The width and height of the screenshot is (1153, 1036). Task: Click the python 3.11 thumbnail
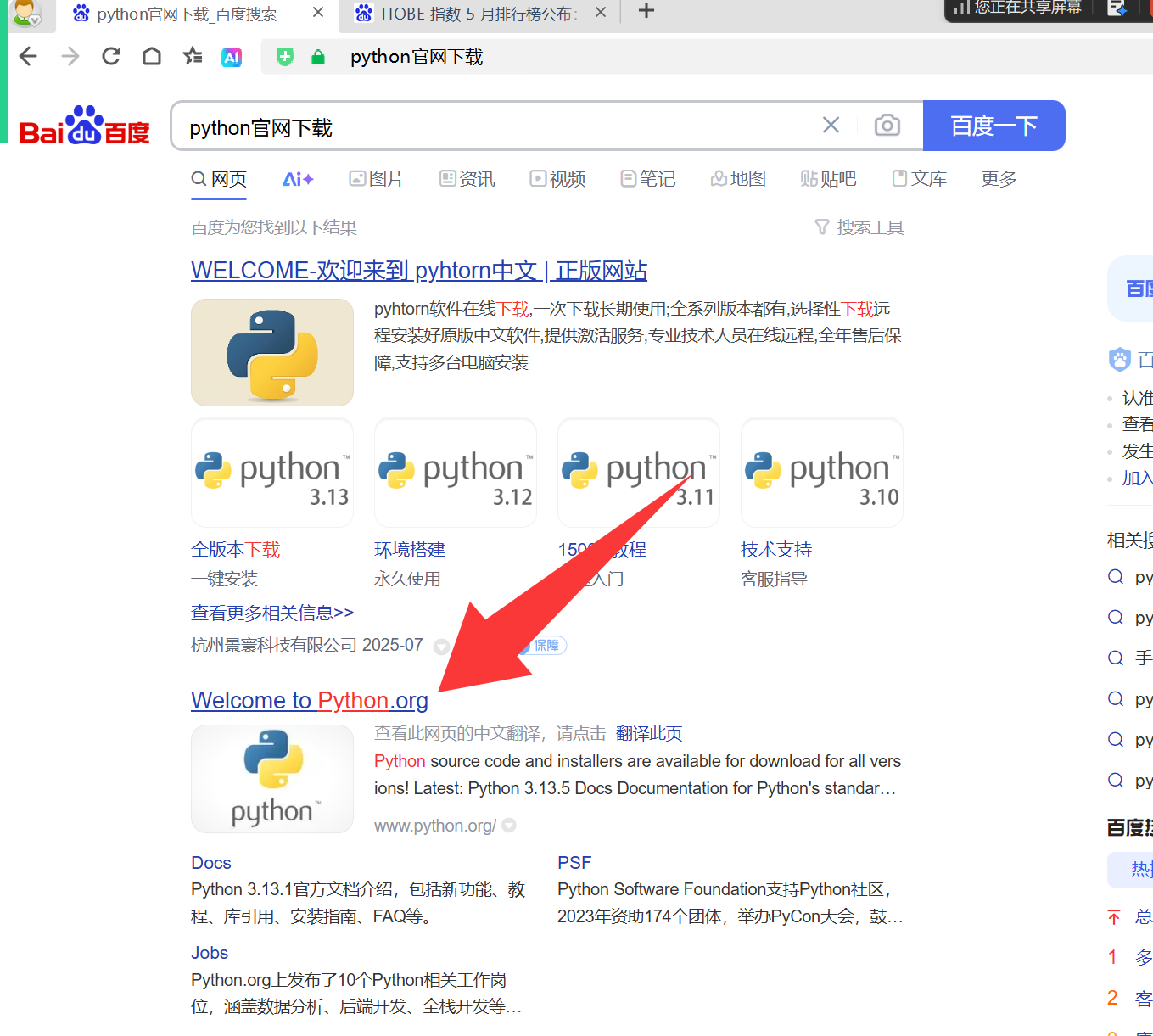639,473
